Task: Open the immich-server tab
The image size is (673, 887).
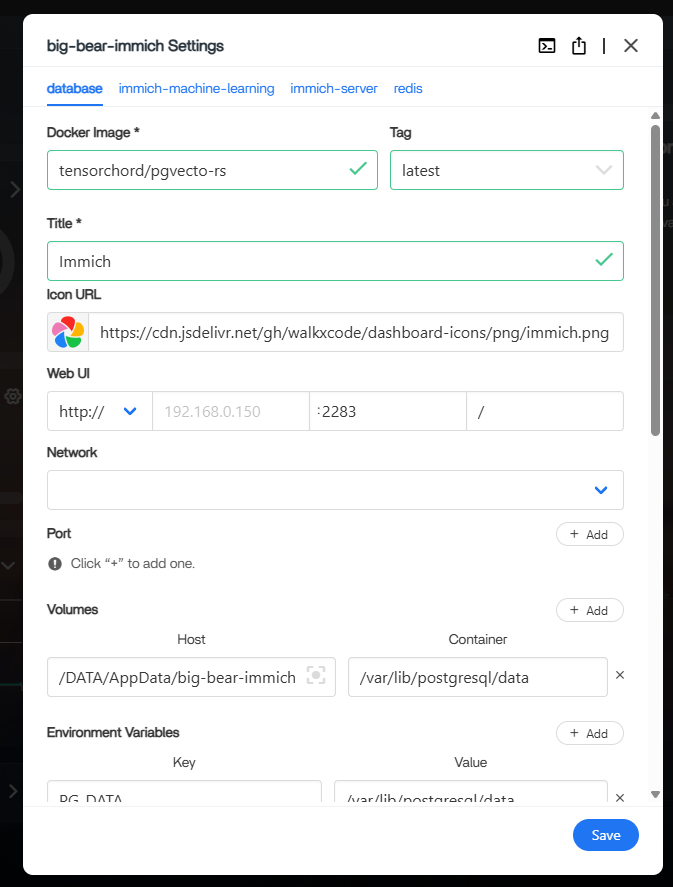Action: tap(334, 89)
